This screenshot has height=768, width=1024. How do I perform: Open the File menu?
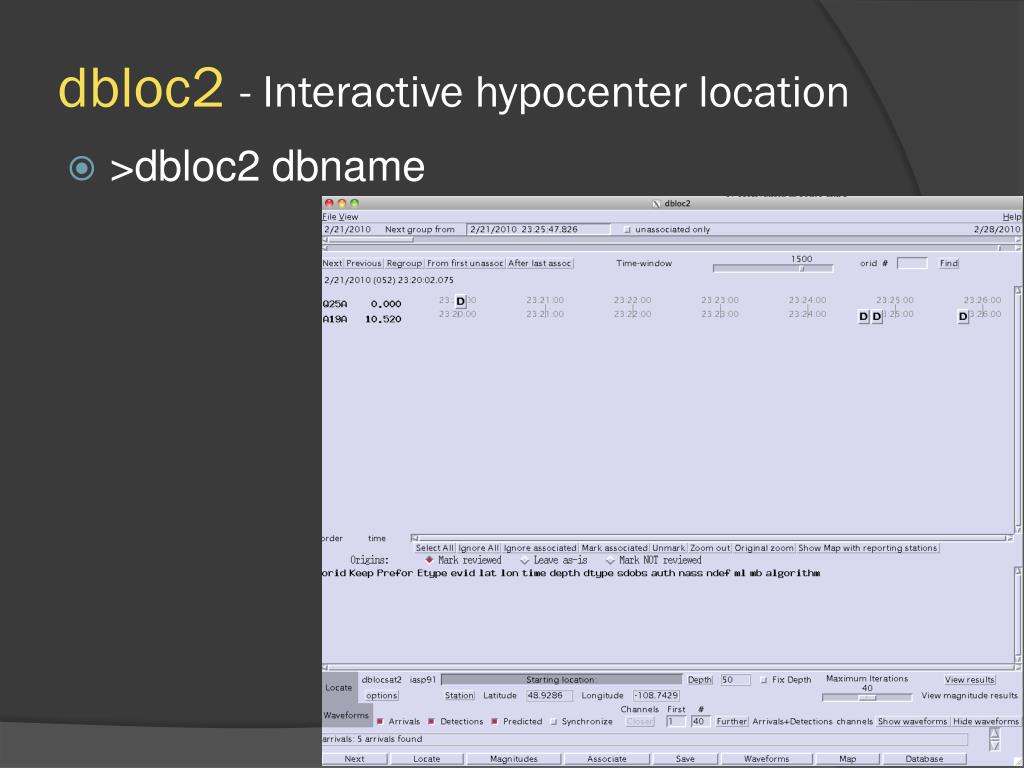click(329, 217)
